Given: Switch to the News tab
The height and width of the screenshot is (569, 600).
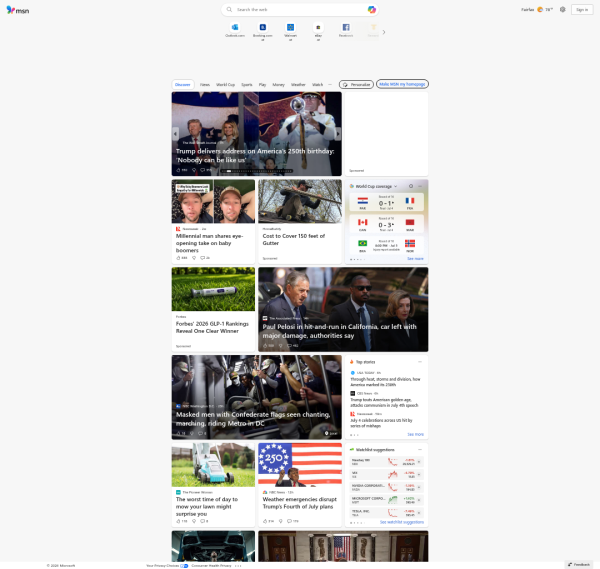Looking at the screenshot, I should click(205, 85).
